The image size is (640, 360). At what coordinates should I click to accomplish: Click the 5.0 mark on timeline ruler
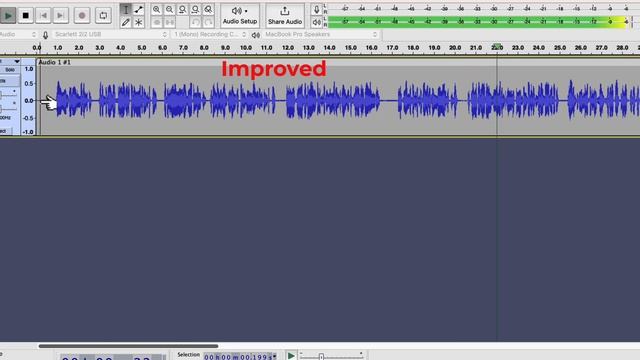[142, 48]
